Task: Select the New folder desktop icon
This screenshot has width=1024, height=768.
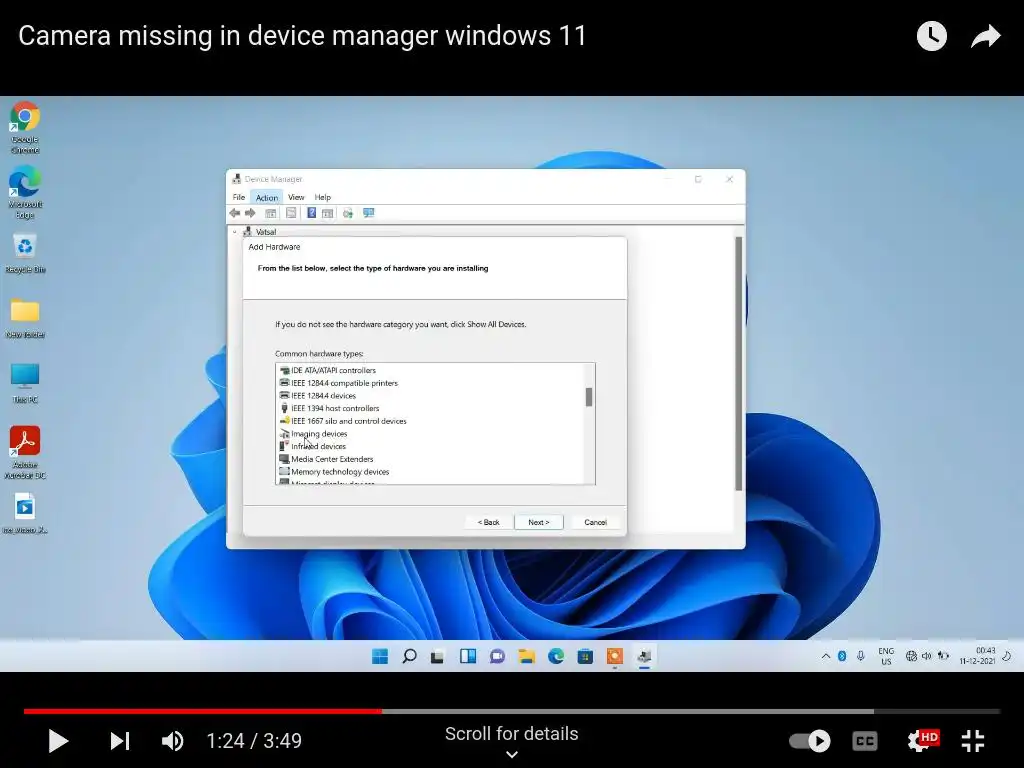Action: [25, 318]
